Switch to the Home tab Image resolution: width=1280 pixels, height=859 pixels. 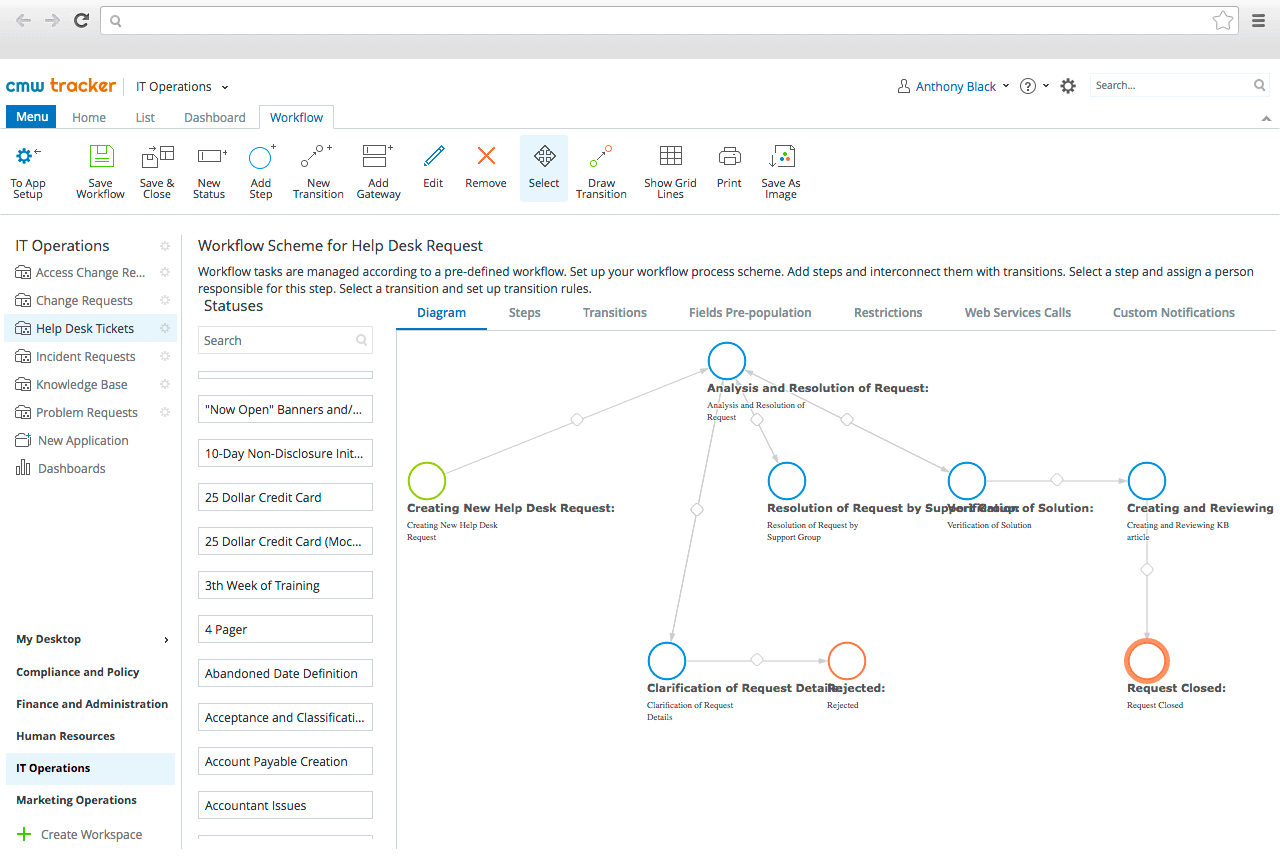[89, 117]
